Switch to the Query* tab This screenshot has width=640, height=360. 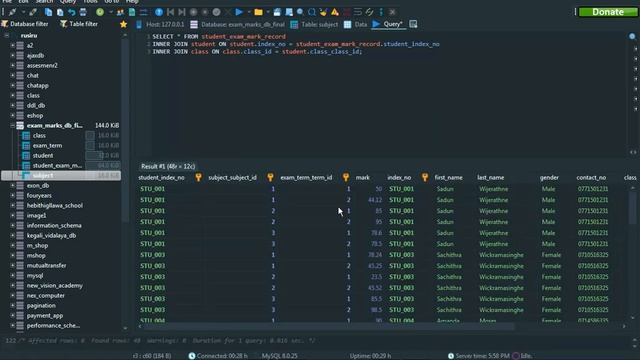[388, 24]
